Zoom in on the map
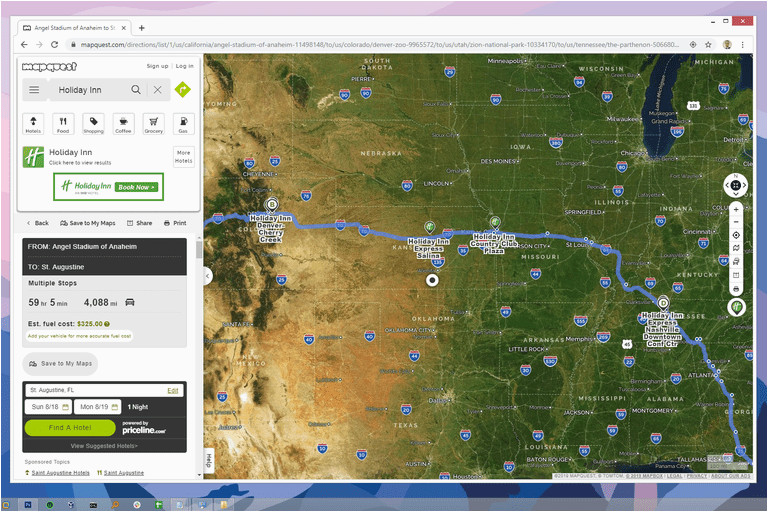The width and height of the screenshot is (768, 512). 736,210
